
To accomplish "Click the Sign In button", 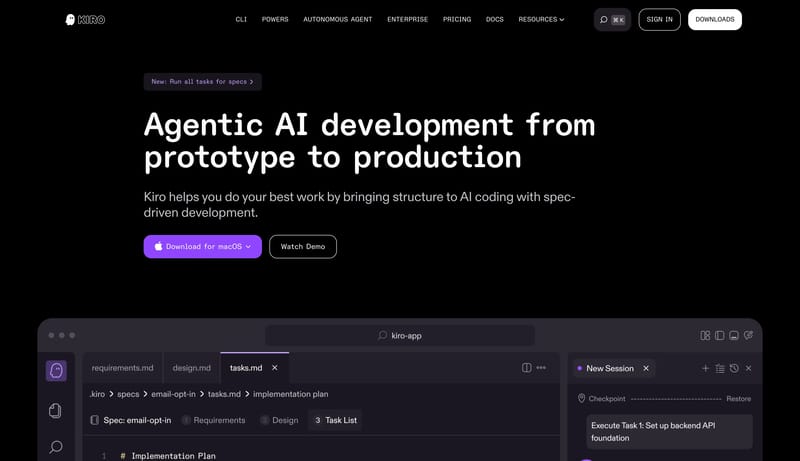I will coord(659,19).
